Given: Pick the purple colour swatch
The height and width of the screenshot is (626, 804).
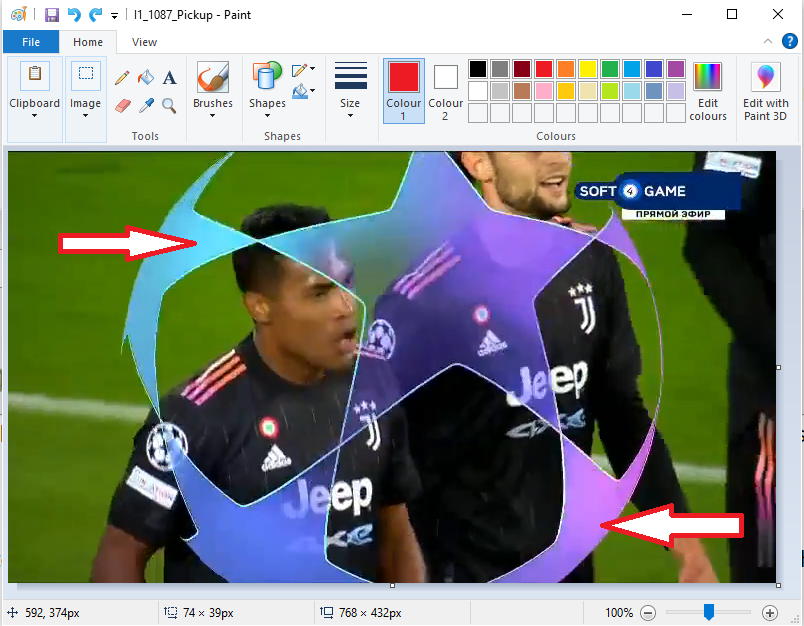Looking at the screenshot, I should 676,69.
